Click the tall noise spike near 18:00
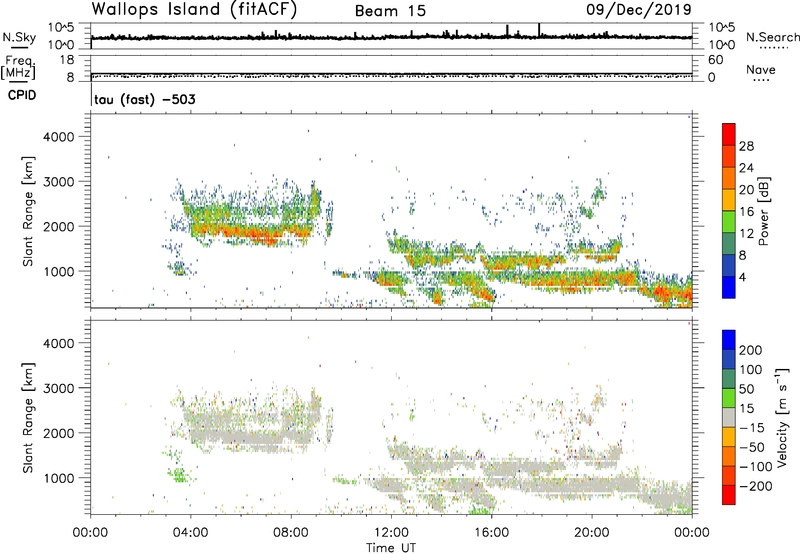This screenshot has height=554, width=800. [x=539, y=30]
